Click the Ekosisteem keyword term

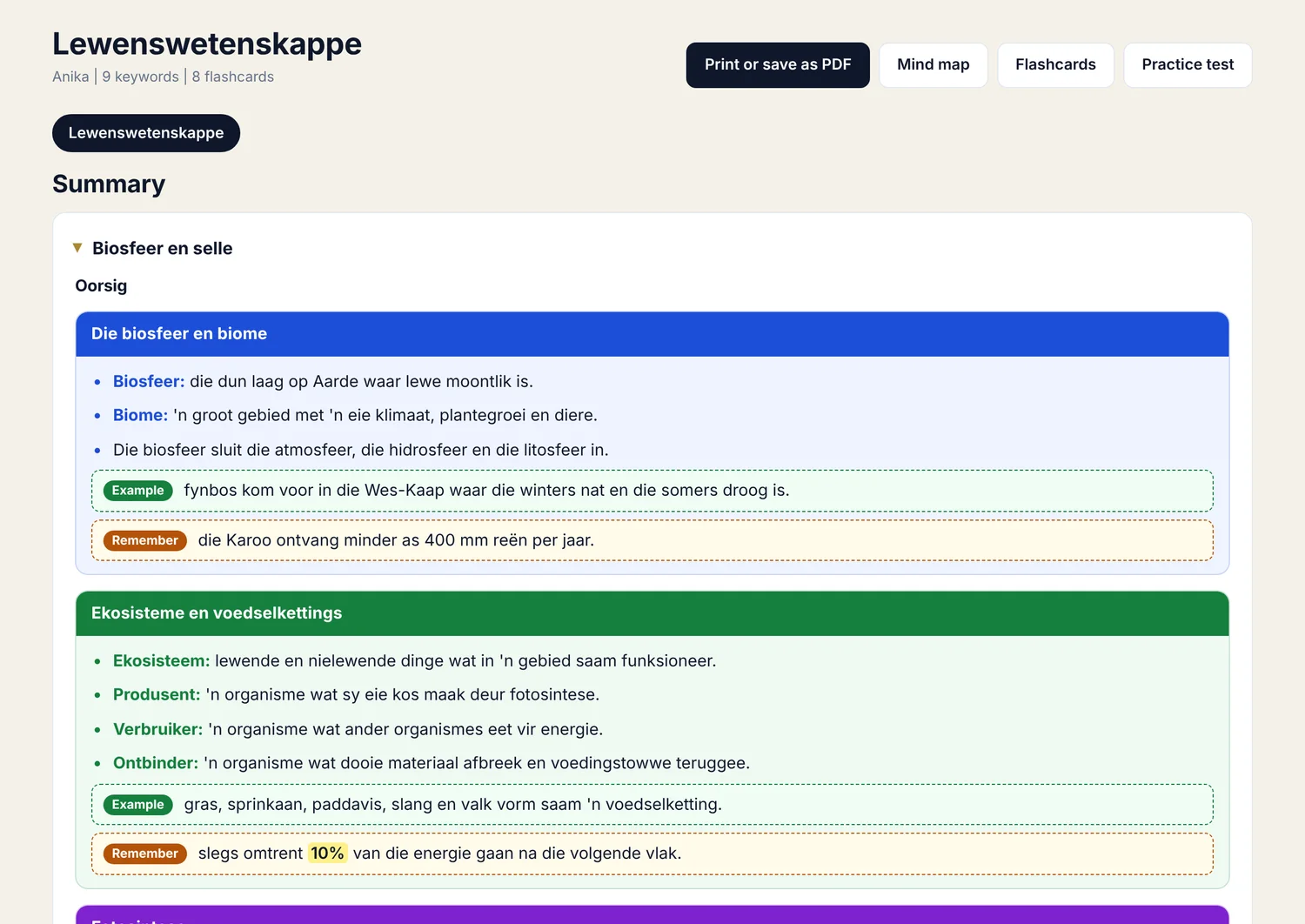pyautogui.click(x=161, y=661)
